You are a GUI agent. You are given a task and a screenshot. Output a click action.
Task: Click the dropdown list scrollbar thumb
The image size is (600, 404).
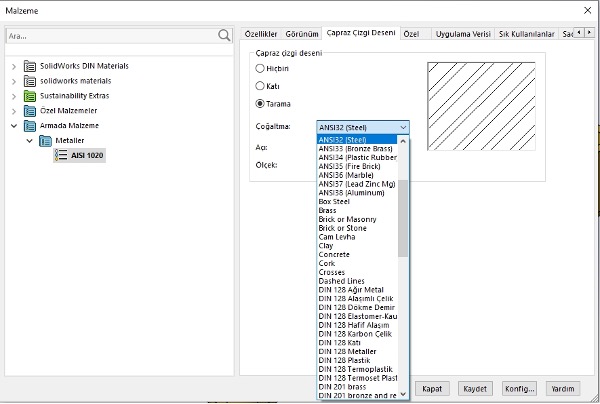403,218
